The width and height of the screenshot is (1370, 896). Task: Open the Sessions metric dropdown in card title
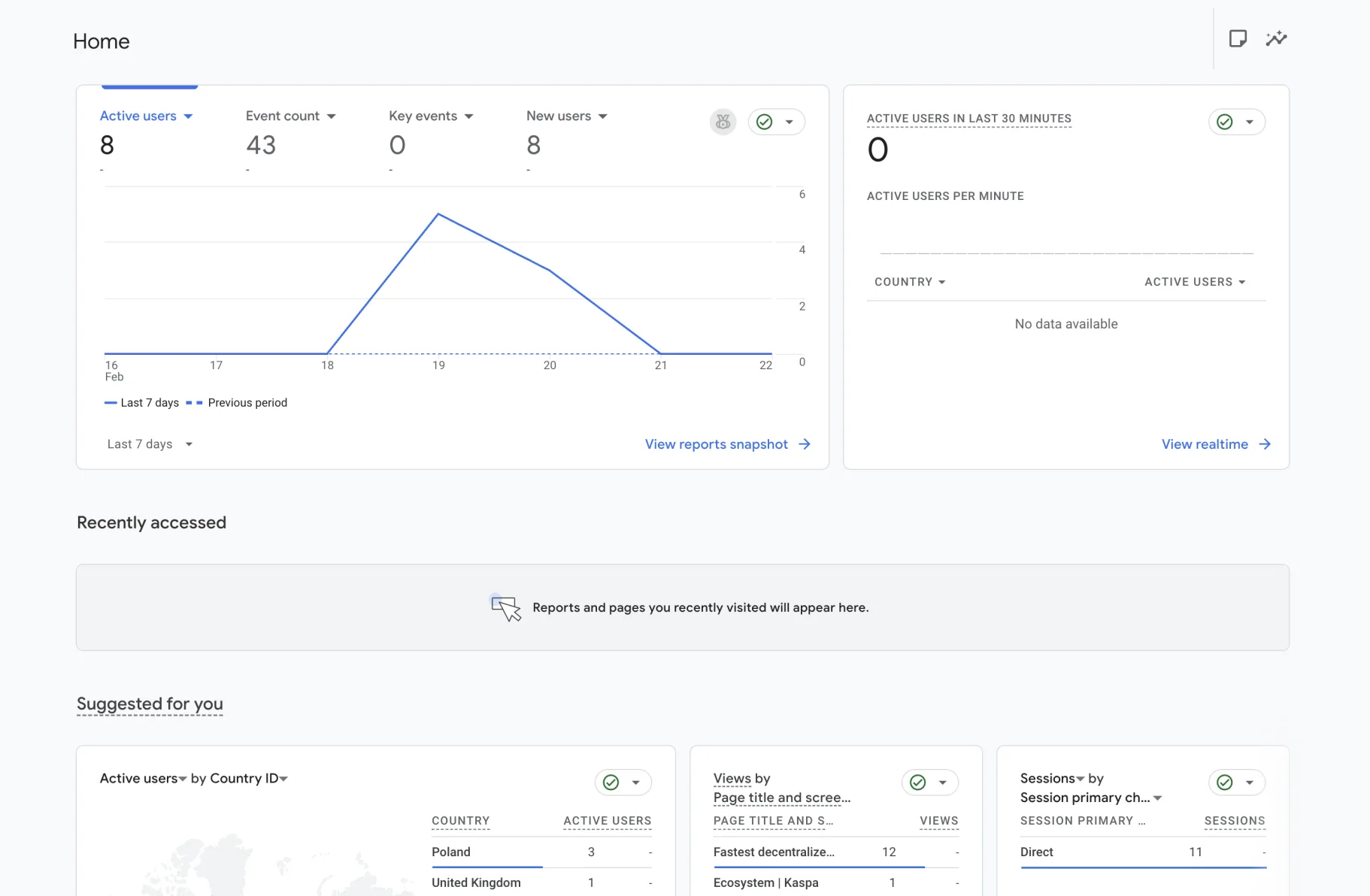pos(1052,779)
